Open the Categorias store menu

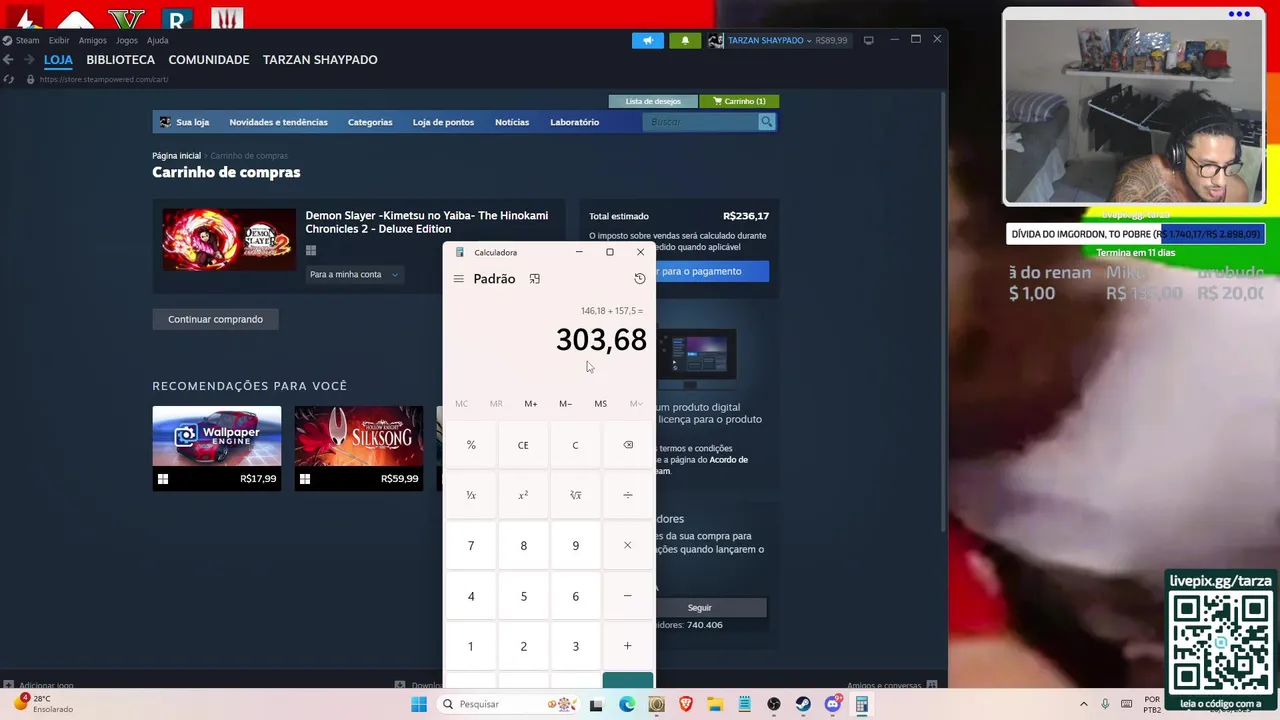click(370, 122)
